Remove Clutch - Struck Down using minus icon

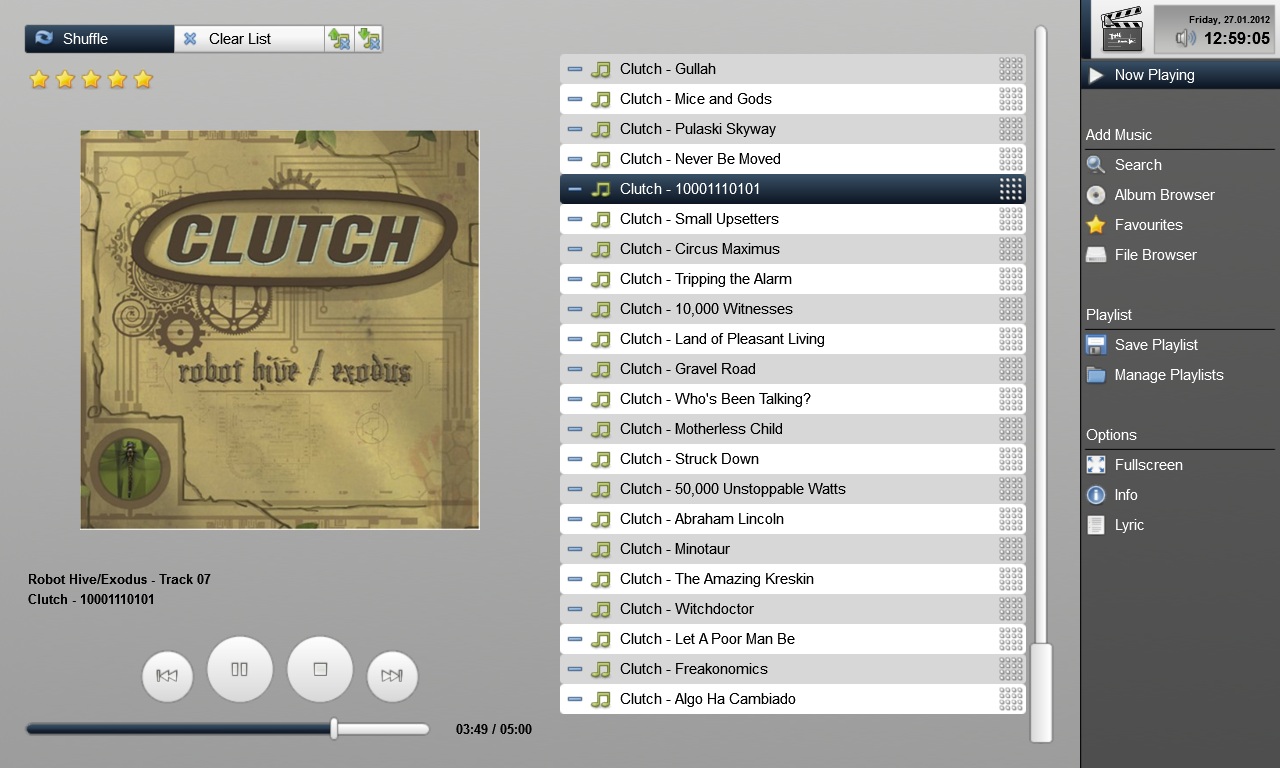[x=575, y=459]
